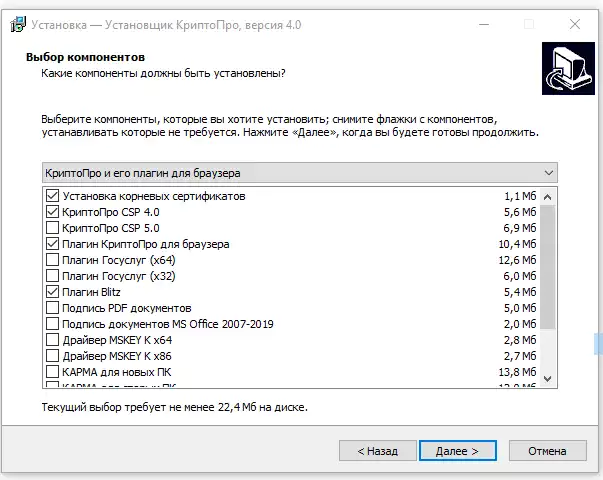Uncheck the "КриптоПро CSP 4.0" checkbox
Image resolution: width=603 pixels, height=480 pixels.
pyautogui.click(x=52, y=212)
